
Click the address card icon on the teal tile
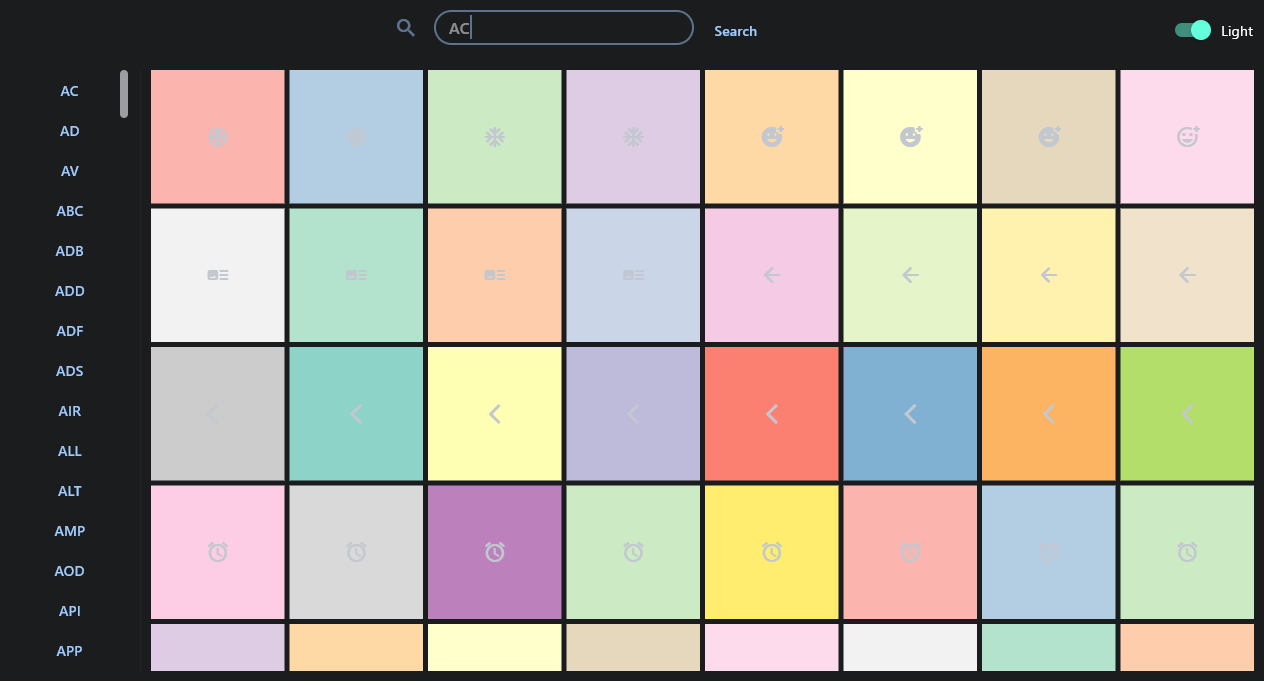[356, 275]
